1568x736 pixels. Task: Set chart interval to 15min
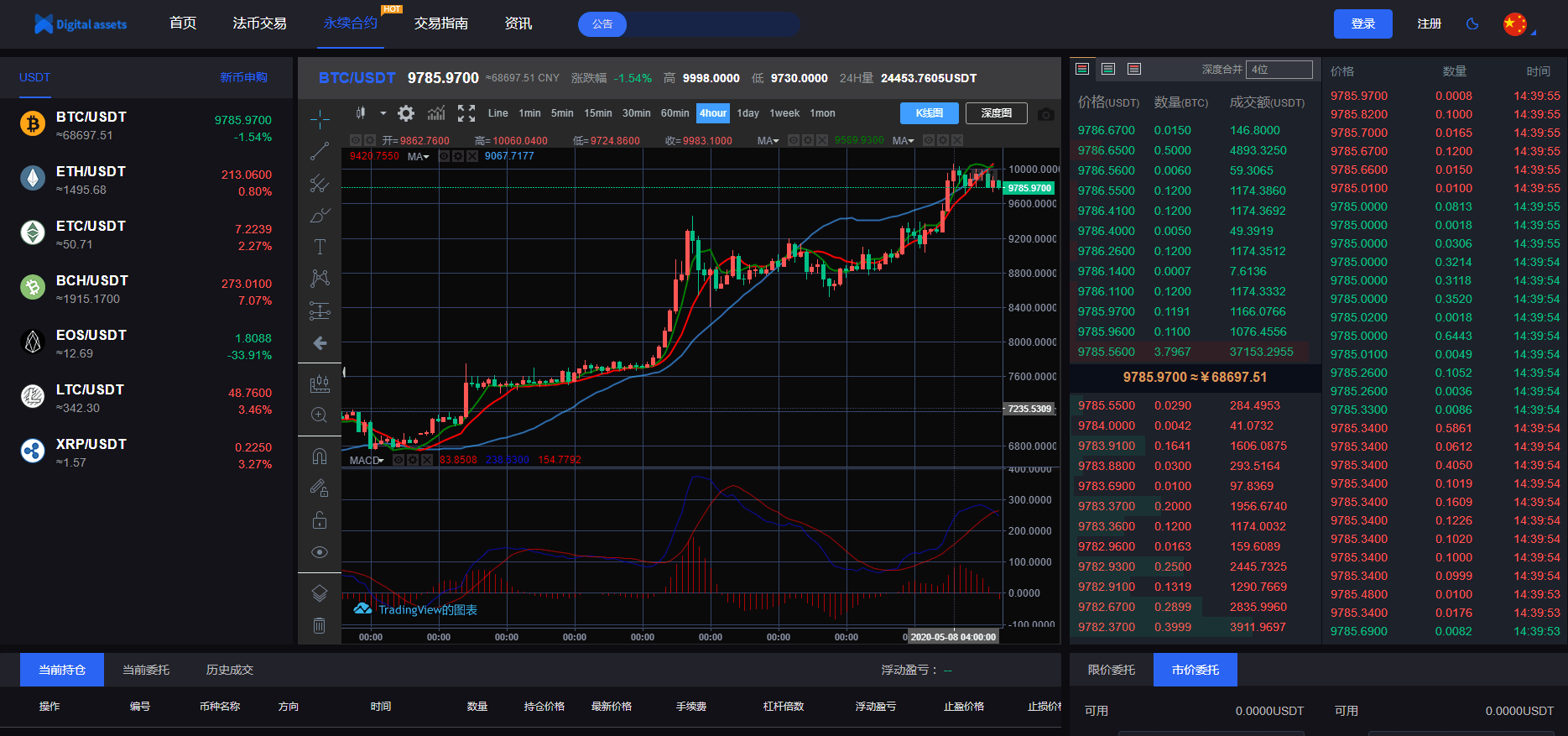[x=598, y=113]
